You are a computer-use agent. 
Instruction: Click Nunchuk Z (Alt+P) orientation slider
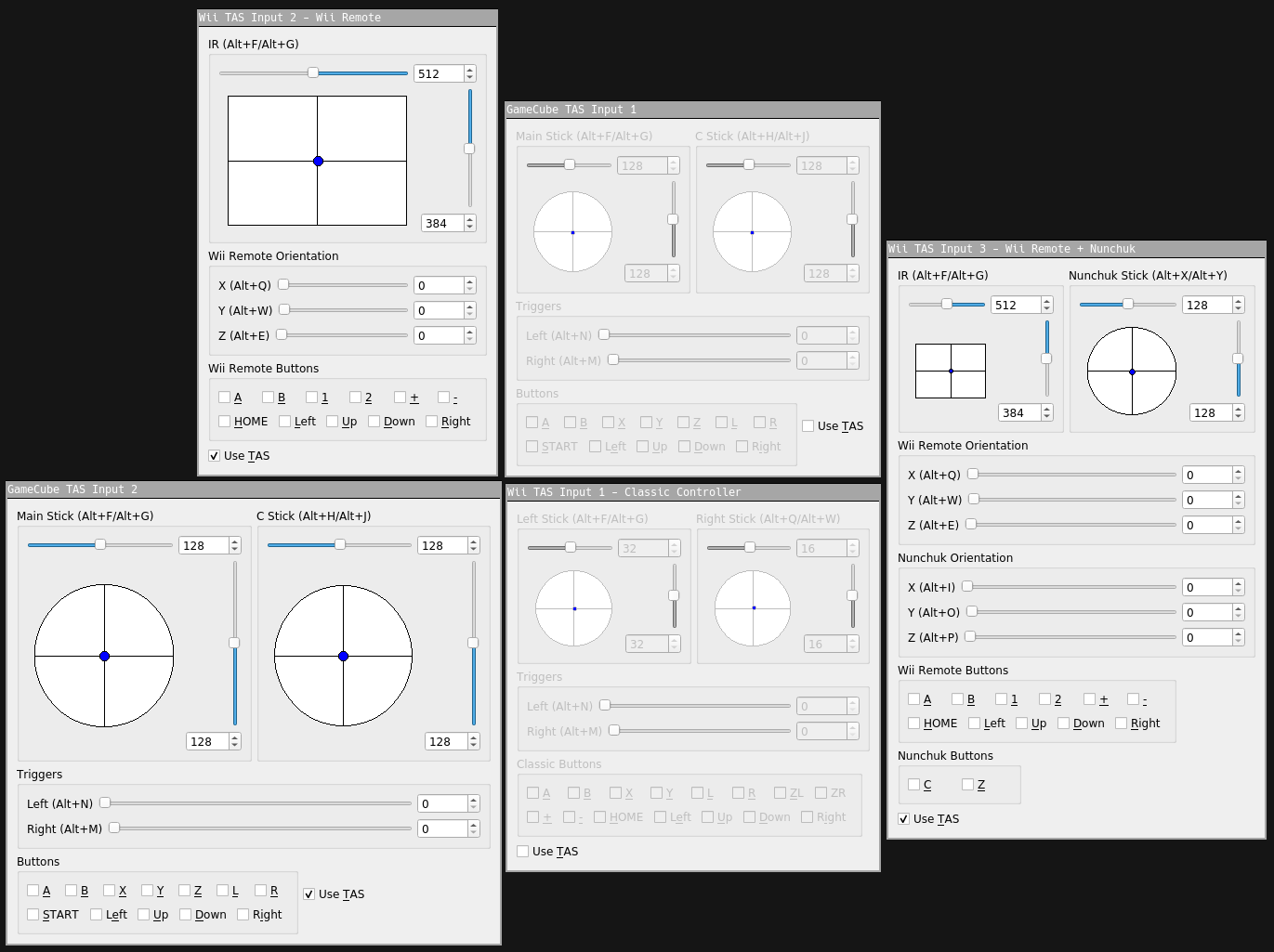[x=1070, y=637]
